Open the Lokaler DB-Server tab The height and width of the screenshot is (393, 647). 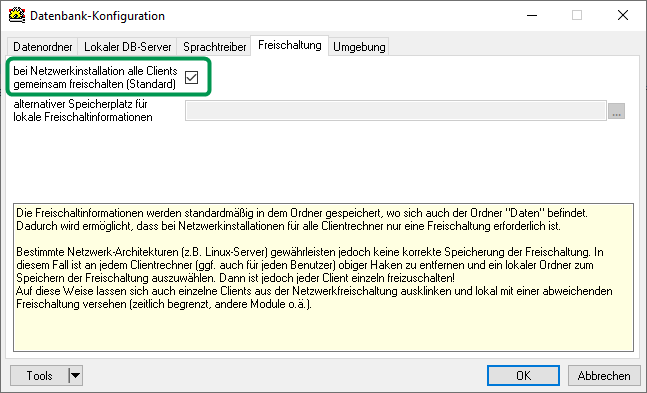coord(128,47)
